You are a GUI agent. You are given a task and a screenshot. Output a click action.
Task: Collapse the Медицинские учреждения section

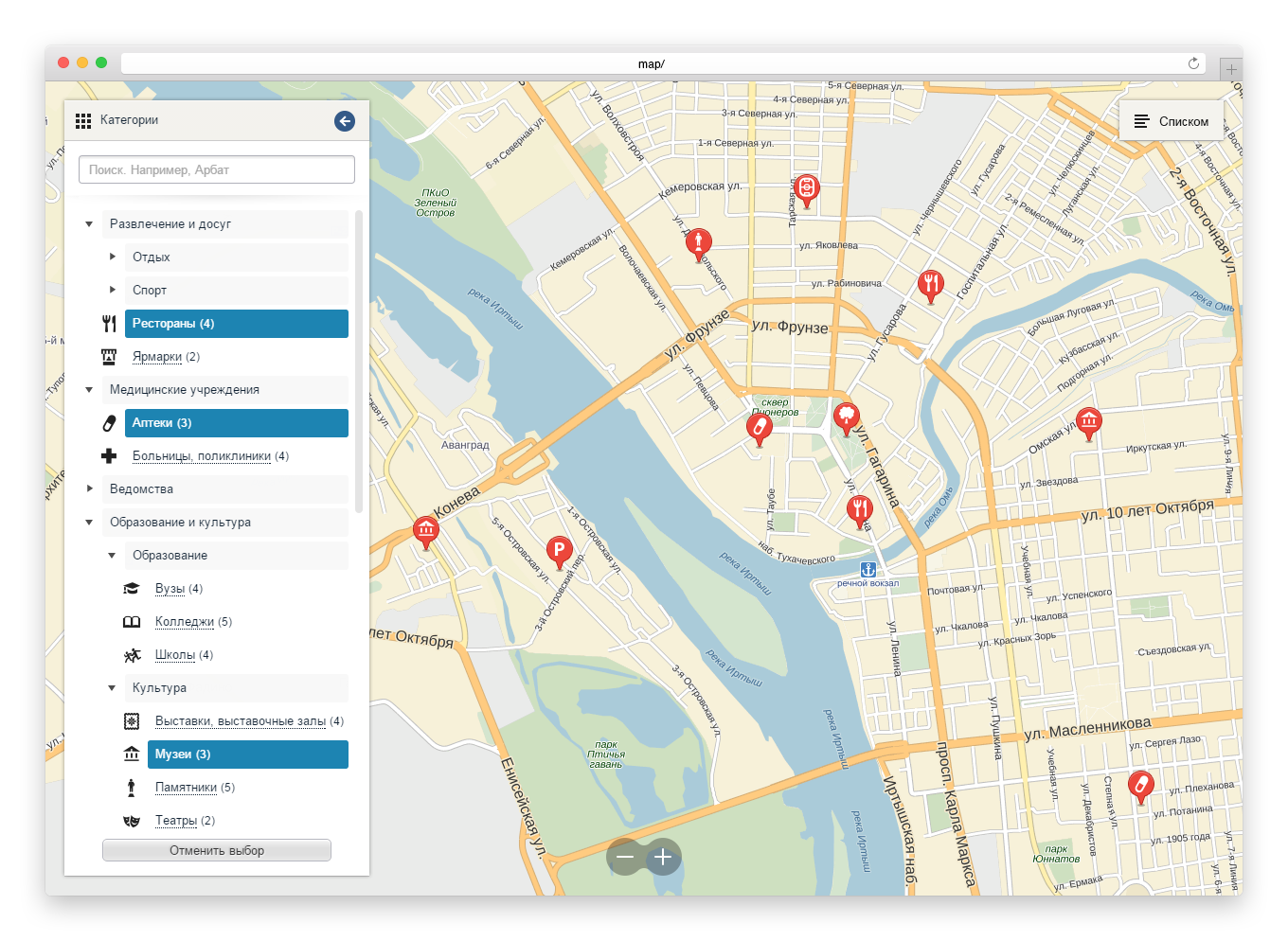click(x=89, y=390)
